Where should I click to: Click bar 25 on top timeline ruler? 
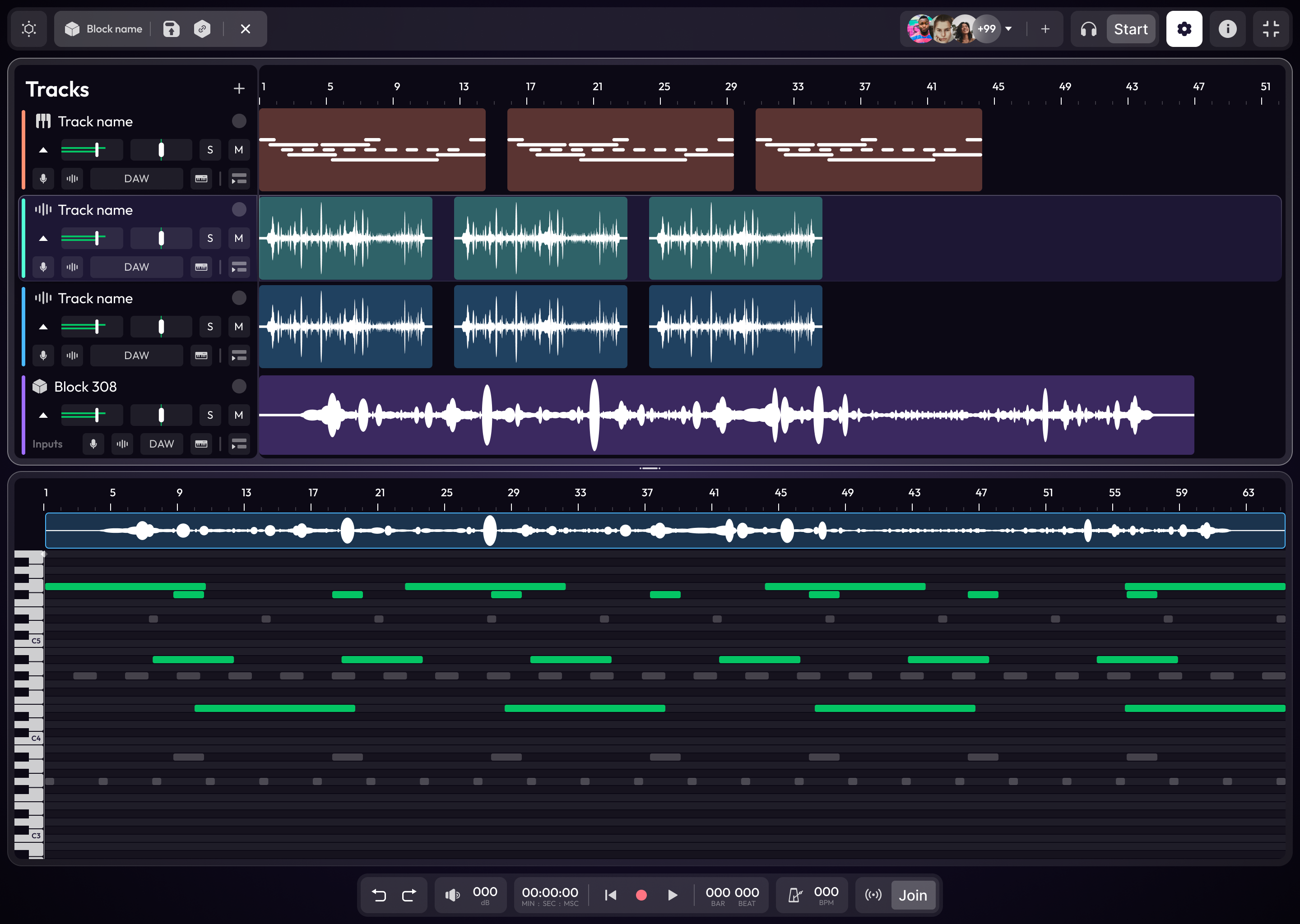point(664,87)
